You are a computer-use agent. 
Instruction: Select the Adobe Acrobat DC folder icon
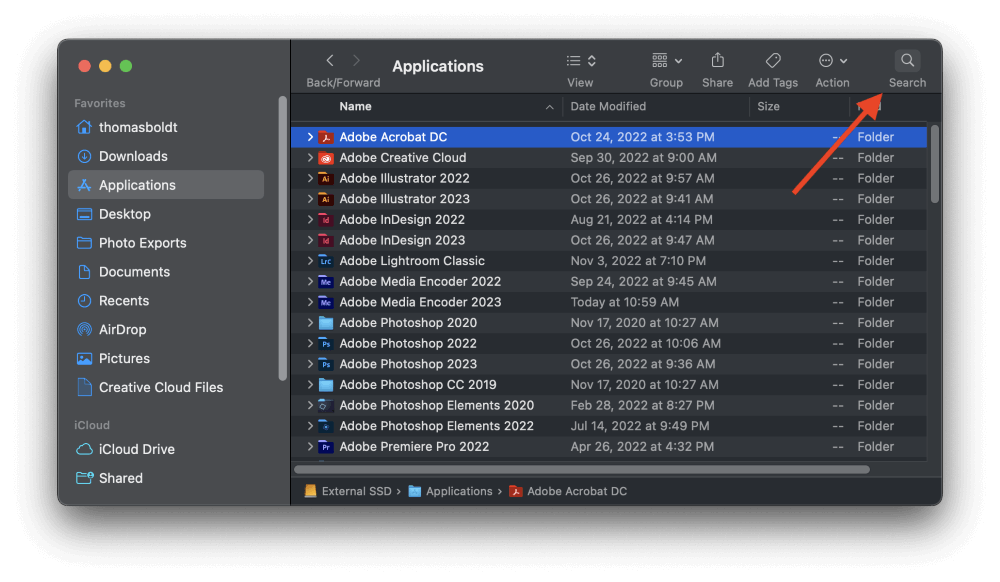(x=326, y=137)
